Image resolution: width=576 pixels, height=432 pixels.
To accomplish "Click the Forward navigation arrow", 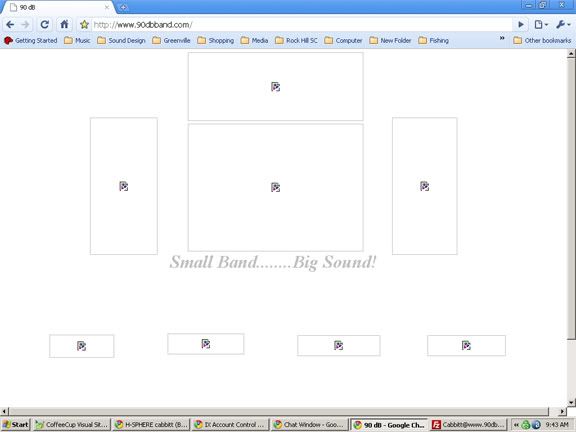I will [25, 25].
